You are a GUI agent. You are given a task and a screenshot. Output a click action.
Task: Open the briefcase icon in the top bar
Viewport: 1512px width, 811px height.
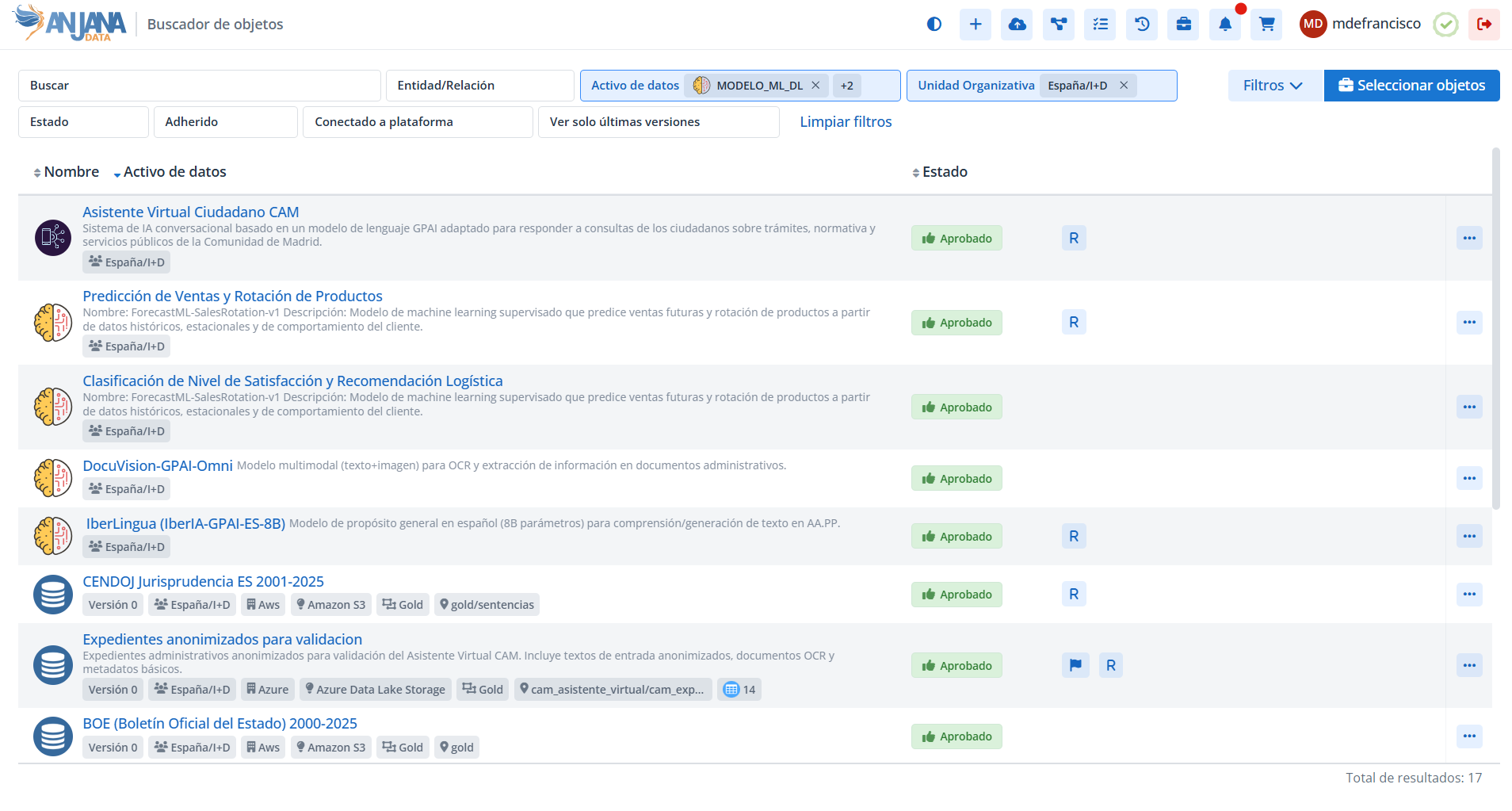point(1183,25)
